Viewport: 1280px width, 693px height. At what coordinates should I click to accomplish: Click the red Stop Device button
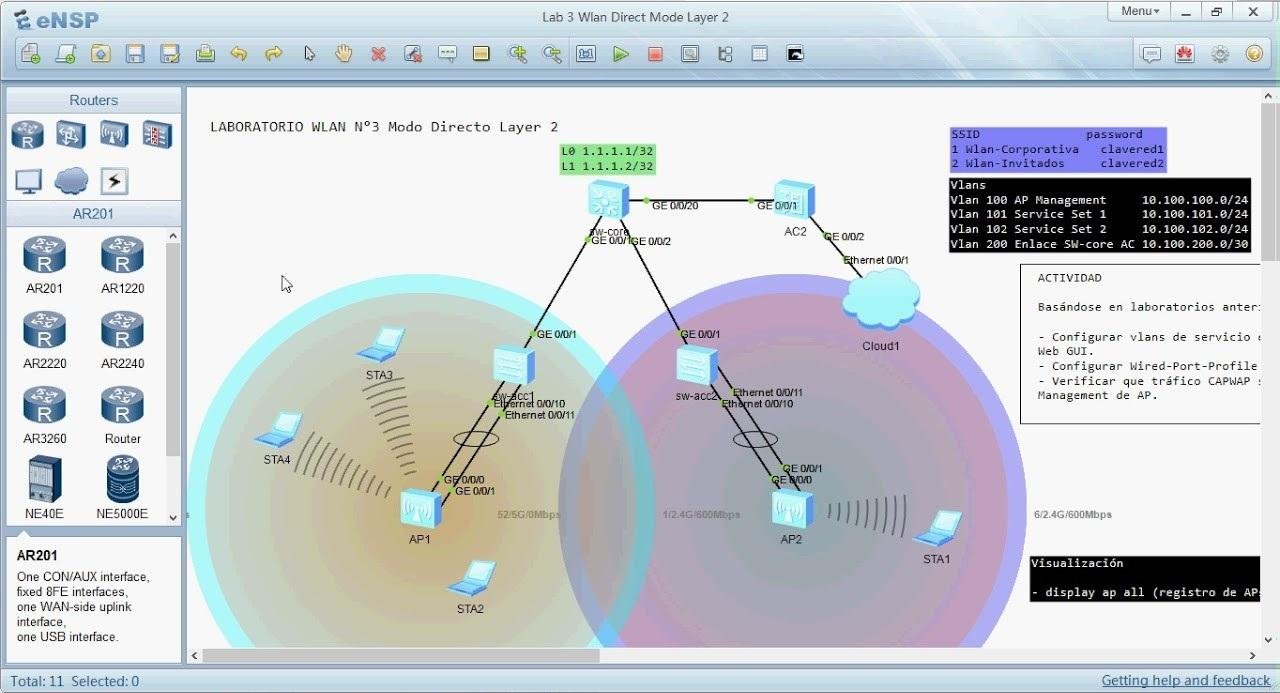coord(655,54)
